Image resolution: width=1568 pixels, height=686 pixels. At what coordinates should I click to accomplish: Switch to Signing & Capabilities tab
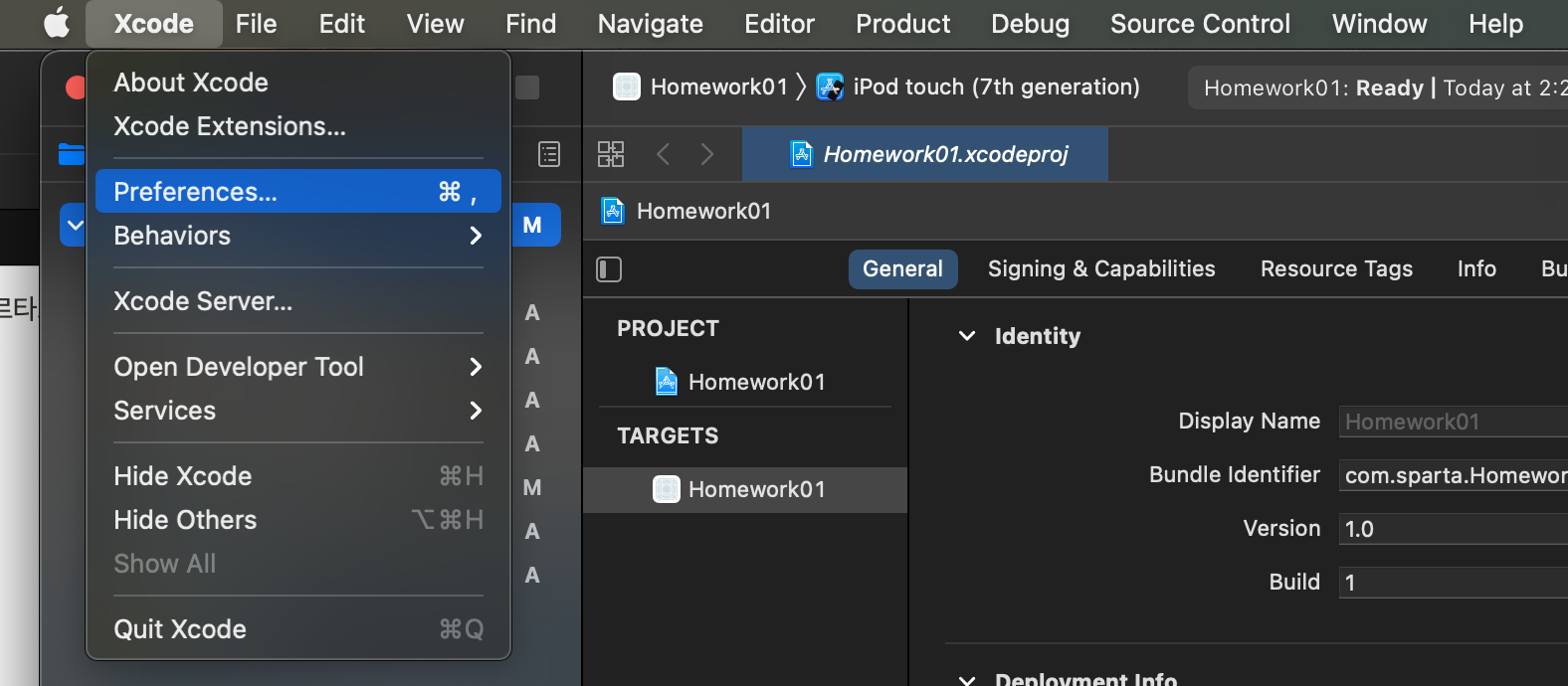[1101, 269]
